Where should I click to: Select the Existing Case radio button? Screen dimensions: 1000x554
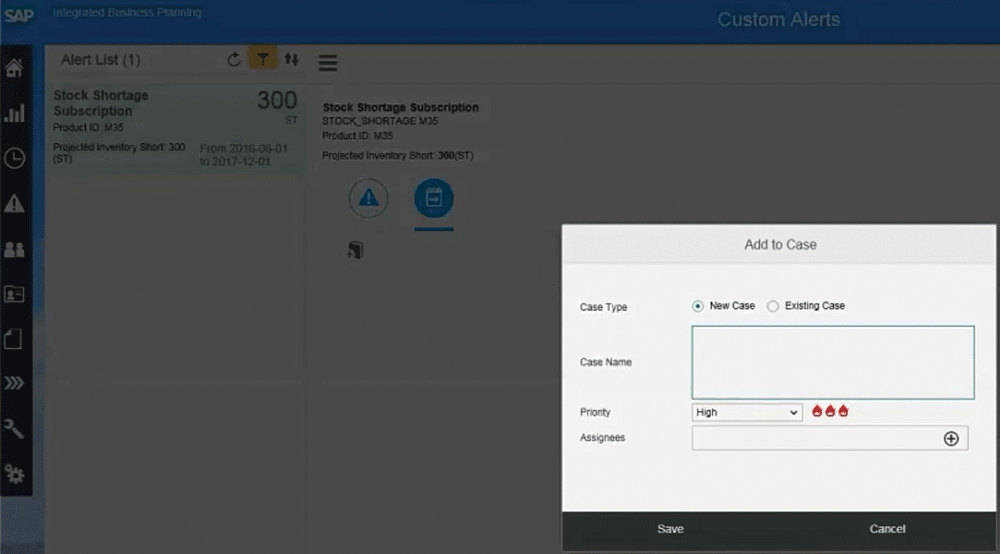773,306
